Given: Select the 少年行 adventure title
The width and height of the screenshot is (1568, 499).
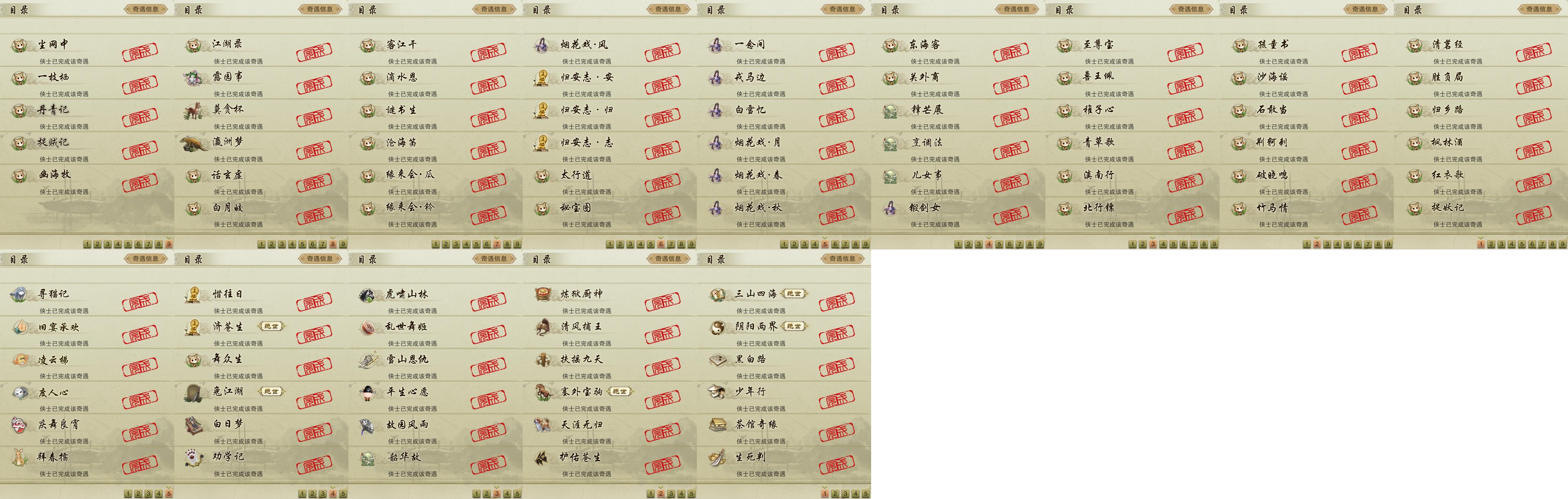Looking at the screenshot, I should [750, 391].
